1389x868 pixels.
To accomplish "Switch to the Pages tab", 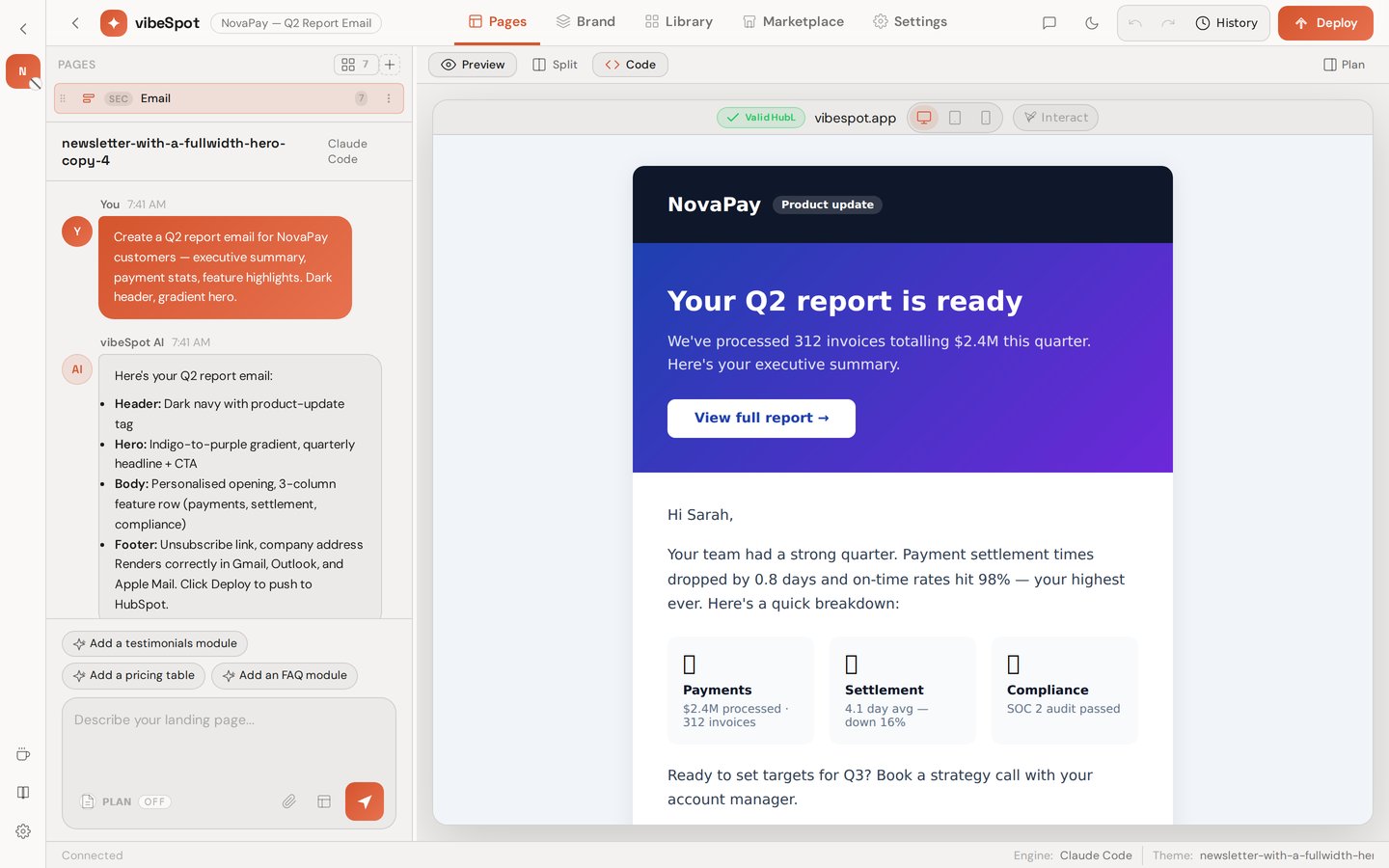I will click(497, 22).
